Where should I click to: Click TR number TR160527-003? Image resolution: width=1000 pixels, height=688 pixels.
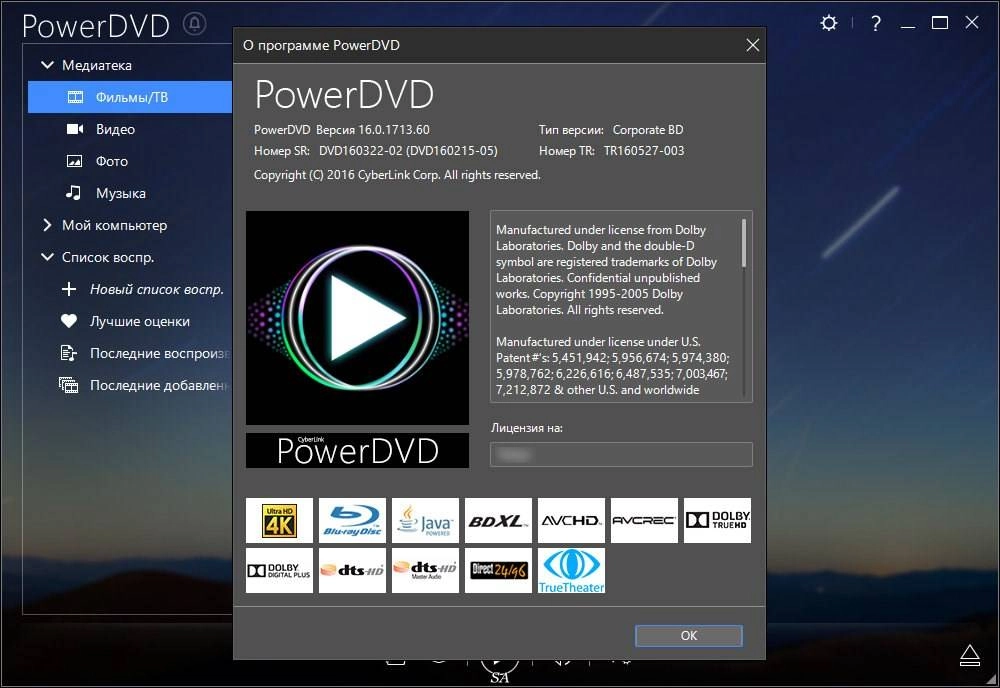pyautogui.click(x=644, y=151)
